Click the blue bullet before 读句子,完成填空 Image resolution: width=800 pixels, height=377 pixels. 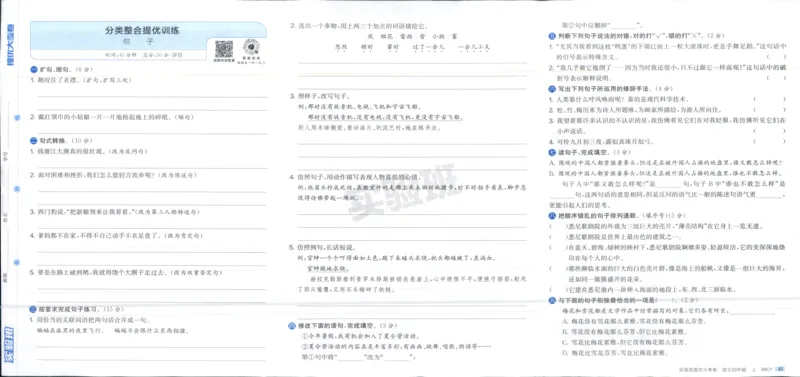pyautogui.click(x=552, y=152)
